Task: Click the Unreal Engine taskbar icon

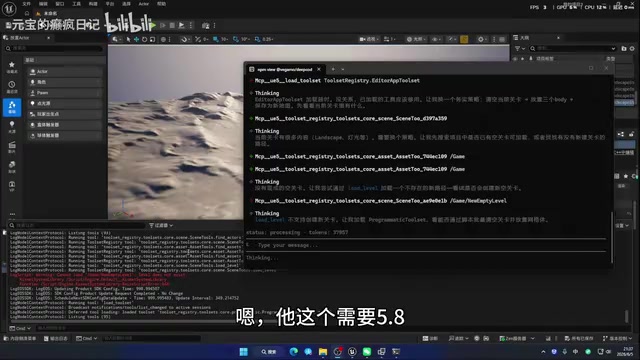Action: click(352, 351)
